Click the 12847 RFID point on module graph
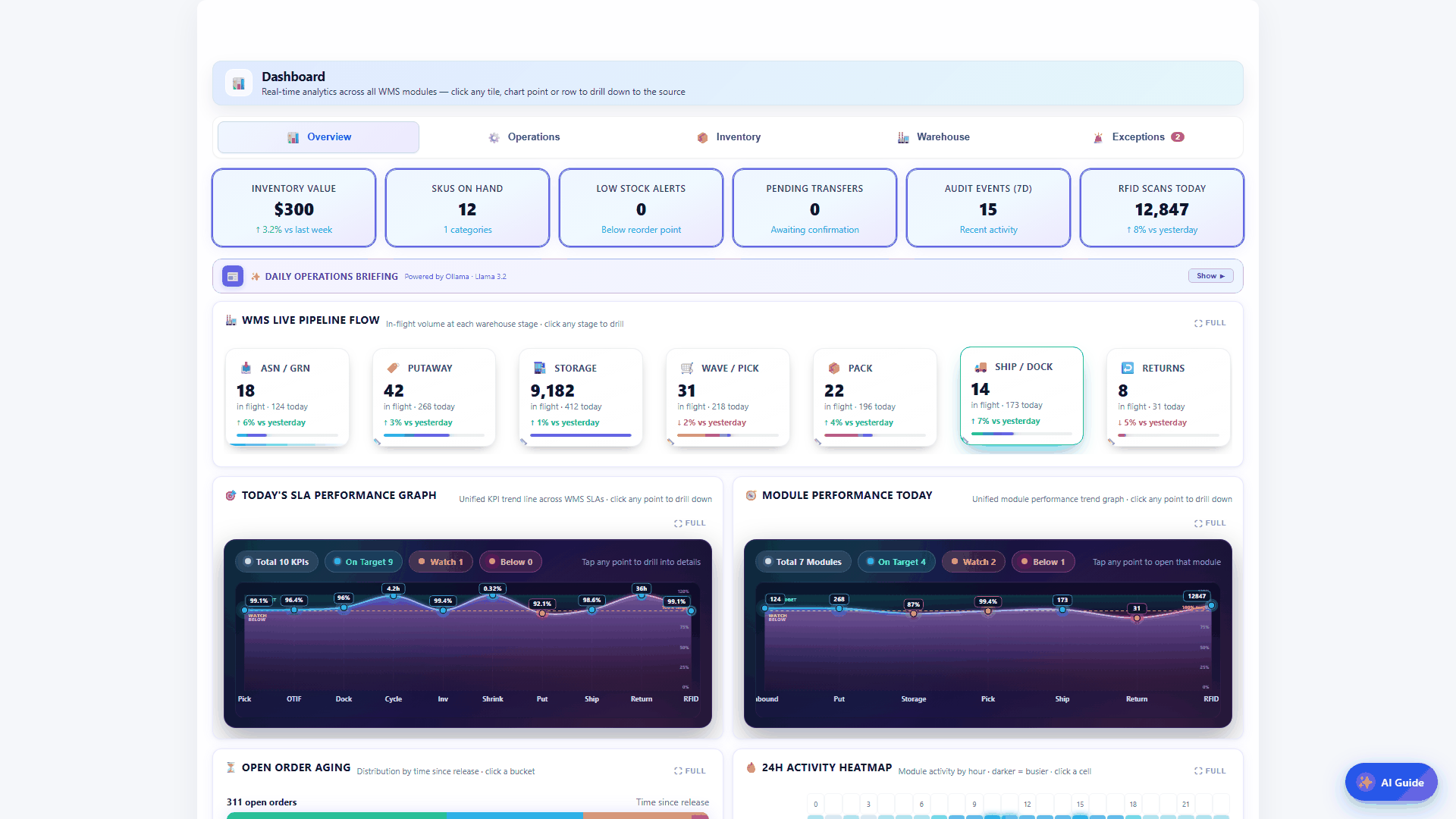 pyautogui.click(x=1212, y=605)
